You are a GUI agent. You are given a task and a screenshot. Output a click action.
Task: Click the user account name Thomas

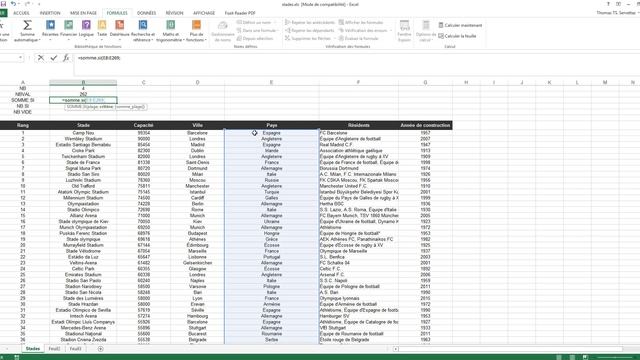click(616, 13)
